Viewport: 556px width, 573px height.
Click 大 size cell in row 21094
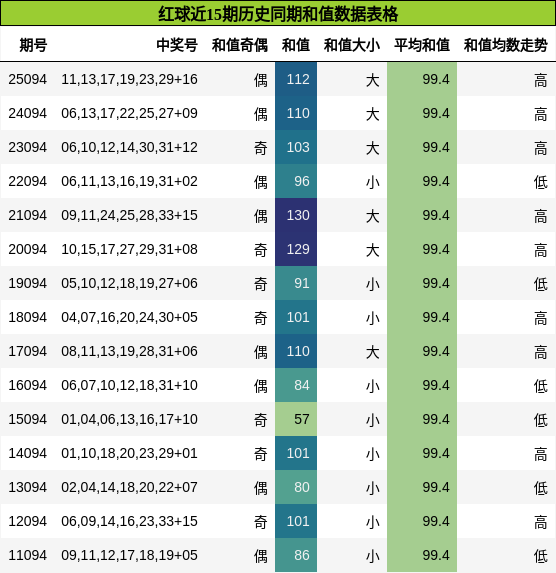372,216
